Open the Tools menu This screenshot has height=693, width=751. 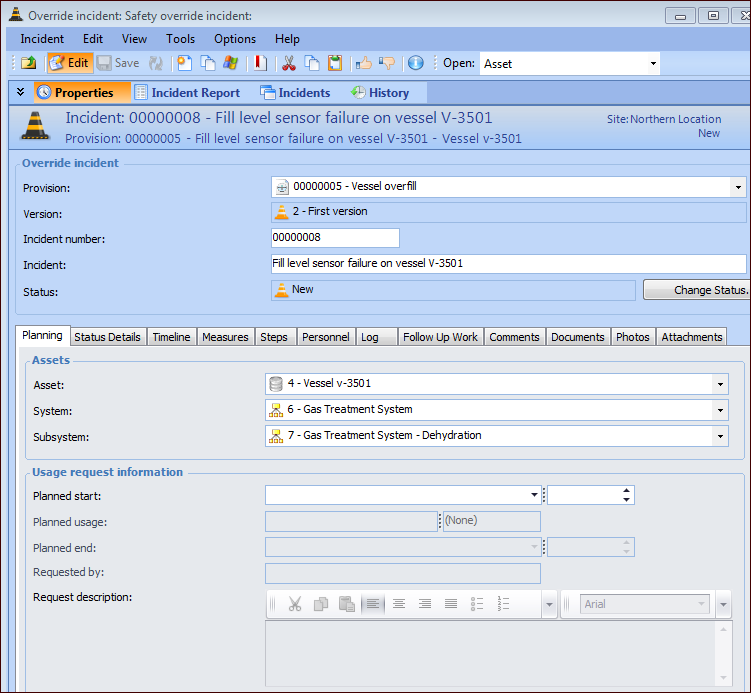(181, 39)
